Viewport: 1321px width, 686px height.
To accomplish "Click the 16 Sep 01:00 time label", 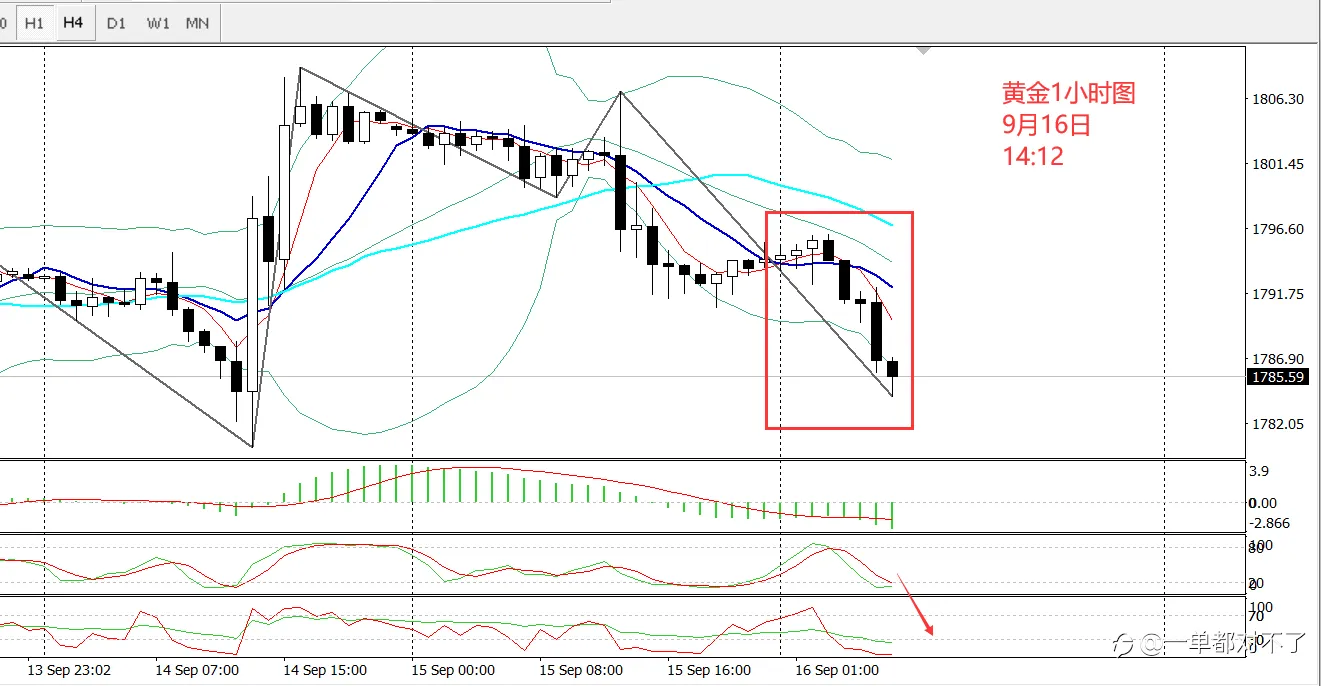I will click(x=838, y=670).
